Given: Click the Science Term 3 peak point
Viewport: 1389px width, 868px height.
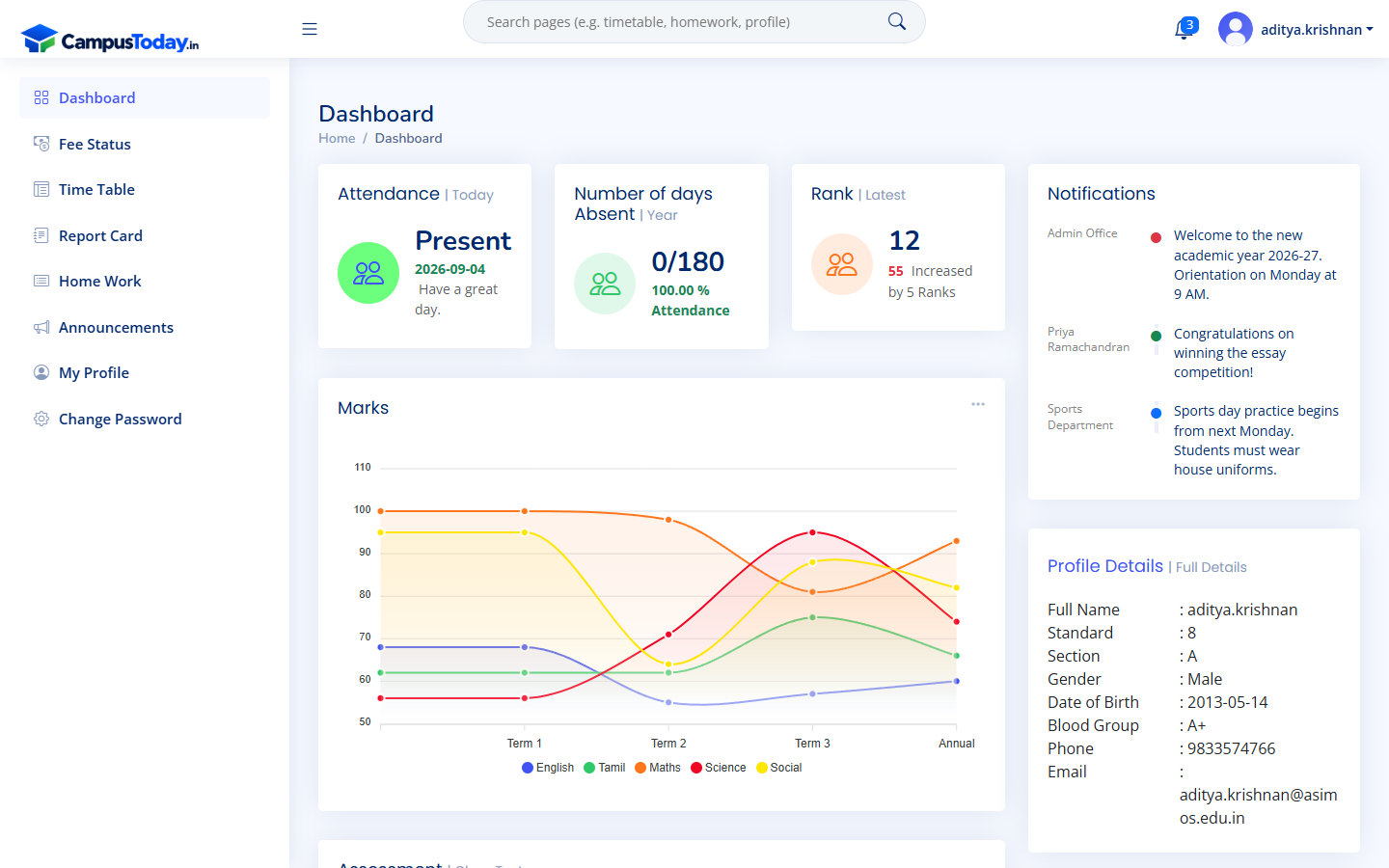Looking at the screenshot, I should click(813, 532).
